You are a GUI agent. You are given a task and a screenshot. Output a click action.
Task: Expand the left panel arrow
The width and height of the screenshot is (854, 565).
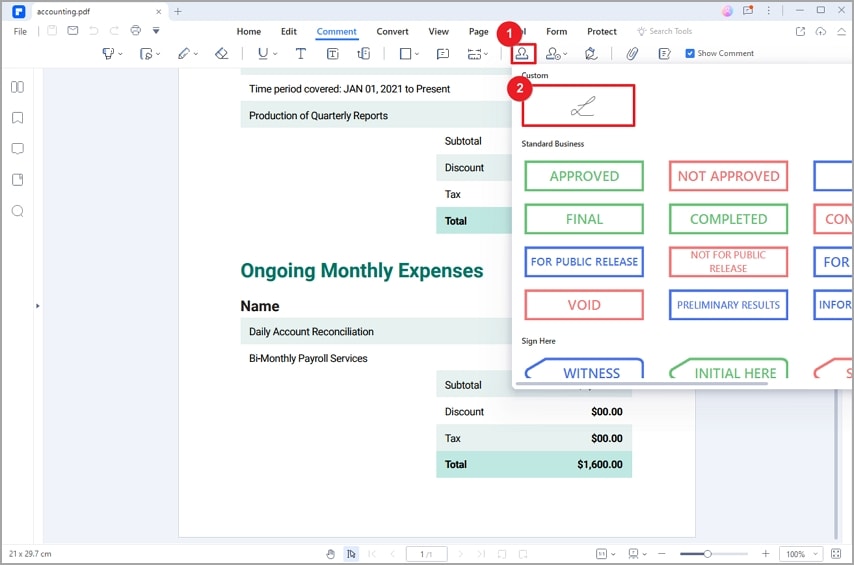click(38, 306)
